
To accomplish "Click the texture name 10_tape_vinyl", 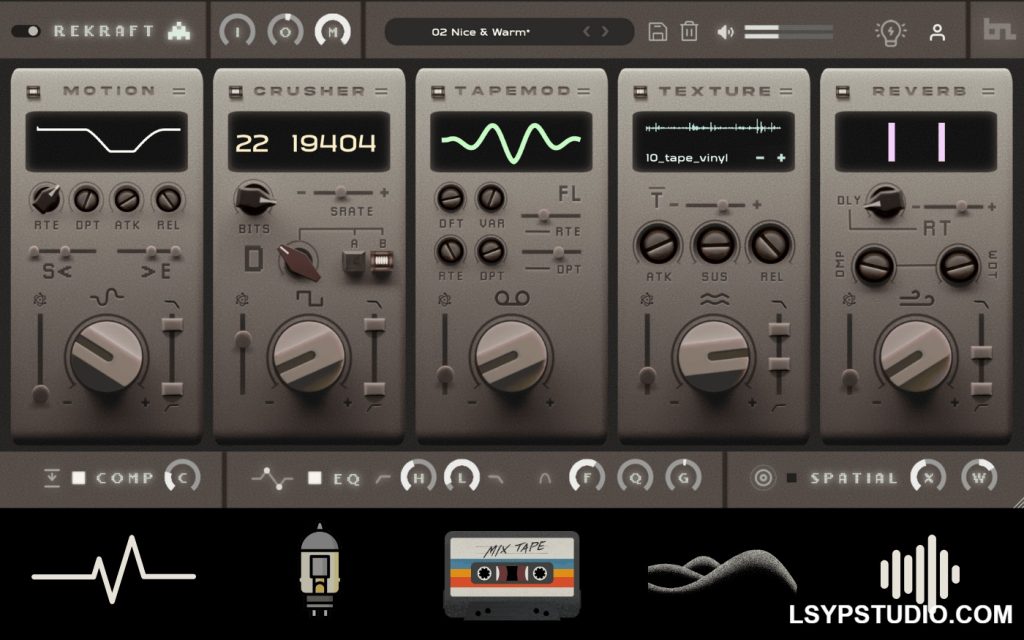I will (x=686, y=158).
